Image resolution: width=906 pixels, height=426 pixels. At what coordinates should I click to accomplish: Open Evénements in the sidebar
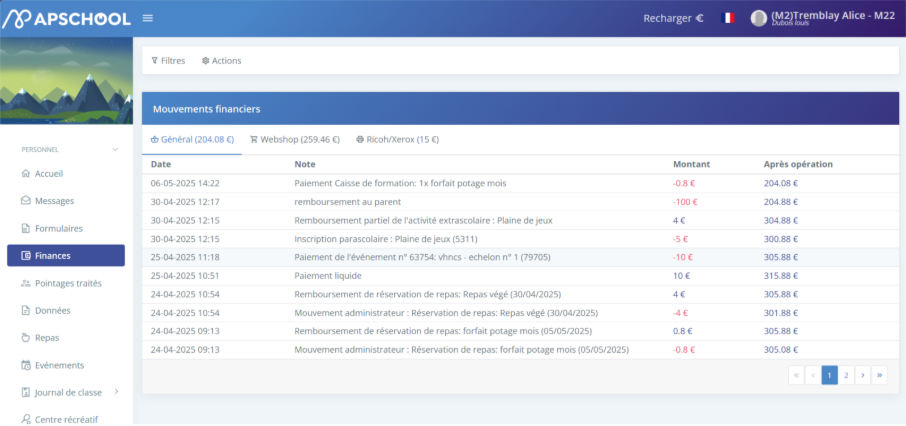tap(59, 365)
